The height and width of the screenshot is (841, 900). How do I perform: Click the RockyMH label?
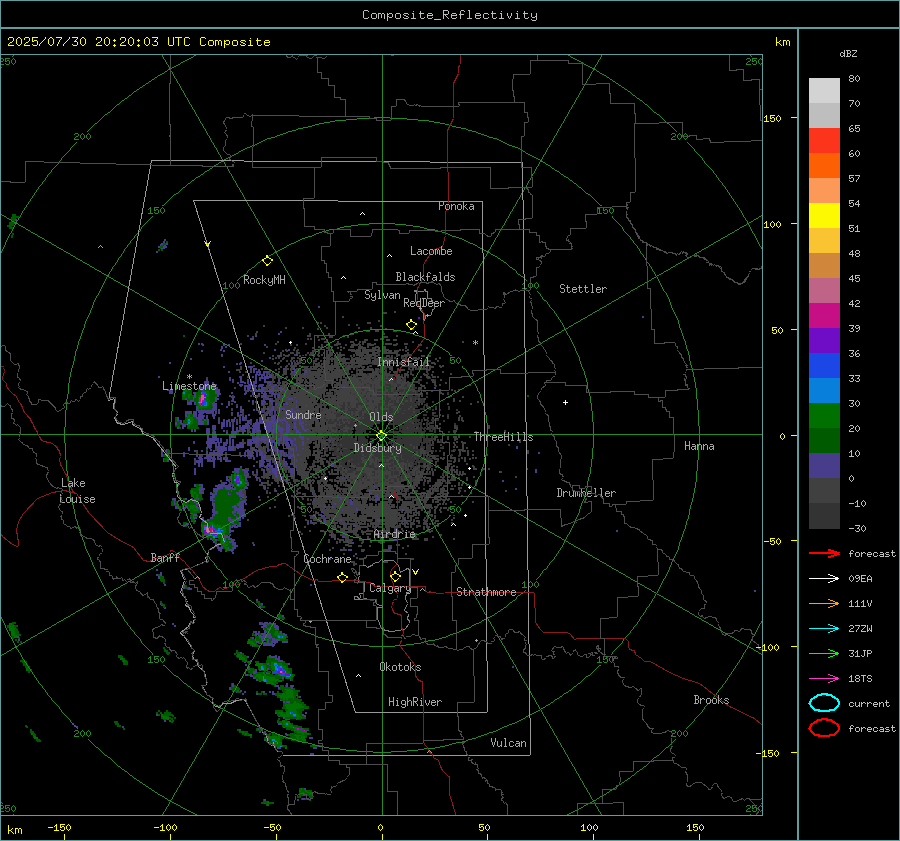point(264,280)
